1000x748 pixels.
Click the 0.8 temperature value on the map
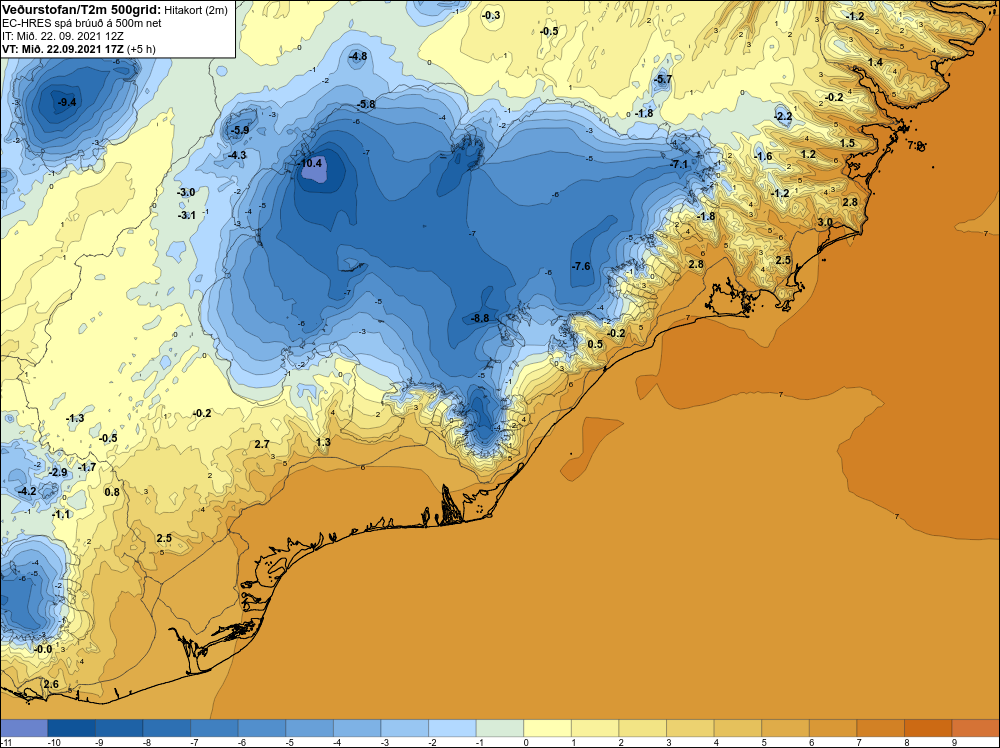pos(112,492)
